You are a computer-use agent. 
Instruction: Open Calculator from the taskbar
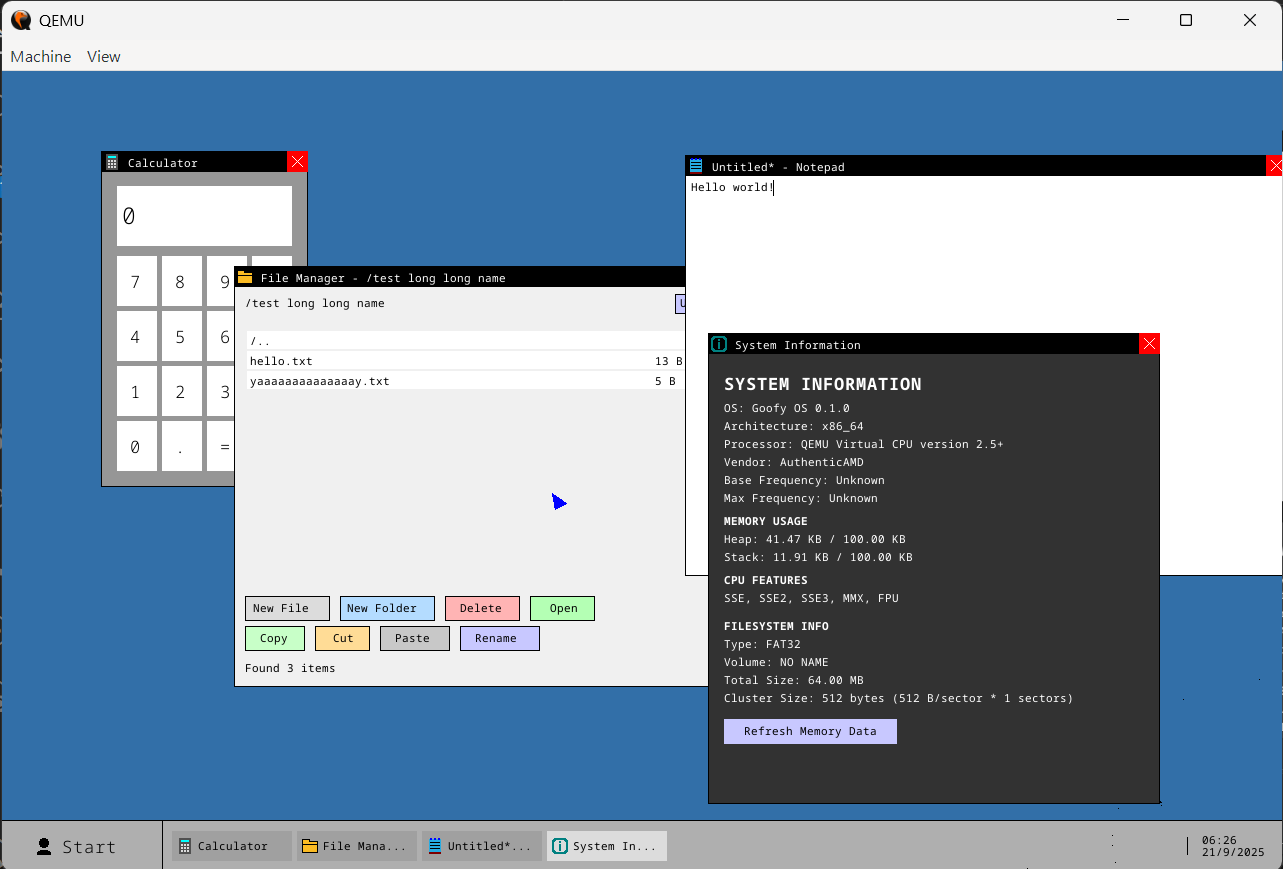coord(232,846)
